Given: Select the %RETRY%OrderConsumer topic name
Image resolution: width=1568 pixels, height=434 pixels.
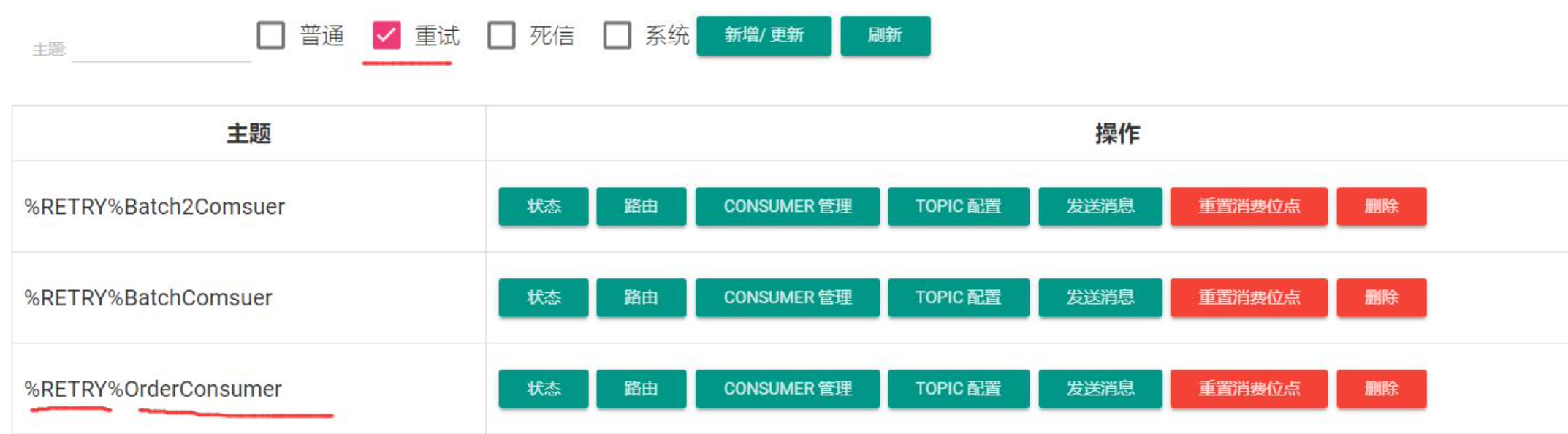Looking at the screenshot, I should pos(152,388).
